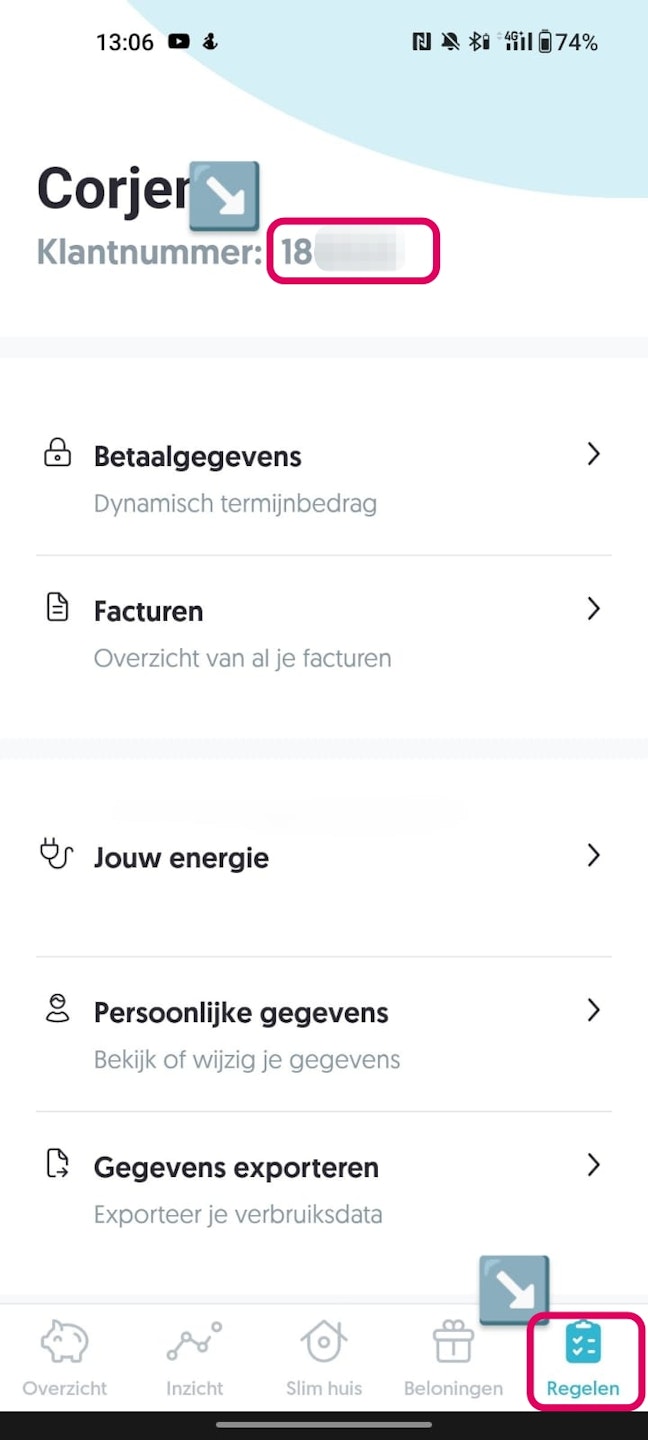Viewport: 648px width, 1440px height.
Task: Tap the house Slim huis icon
Action: click(324, 1342)
